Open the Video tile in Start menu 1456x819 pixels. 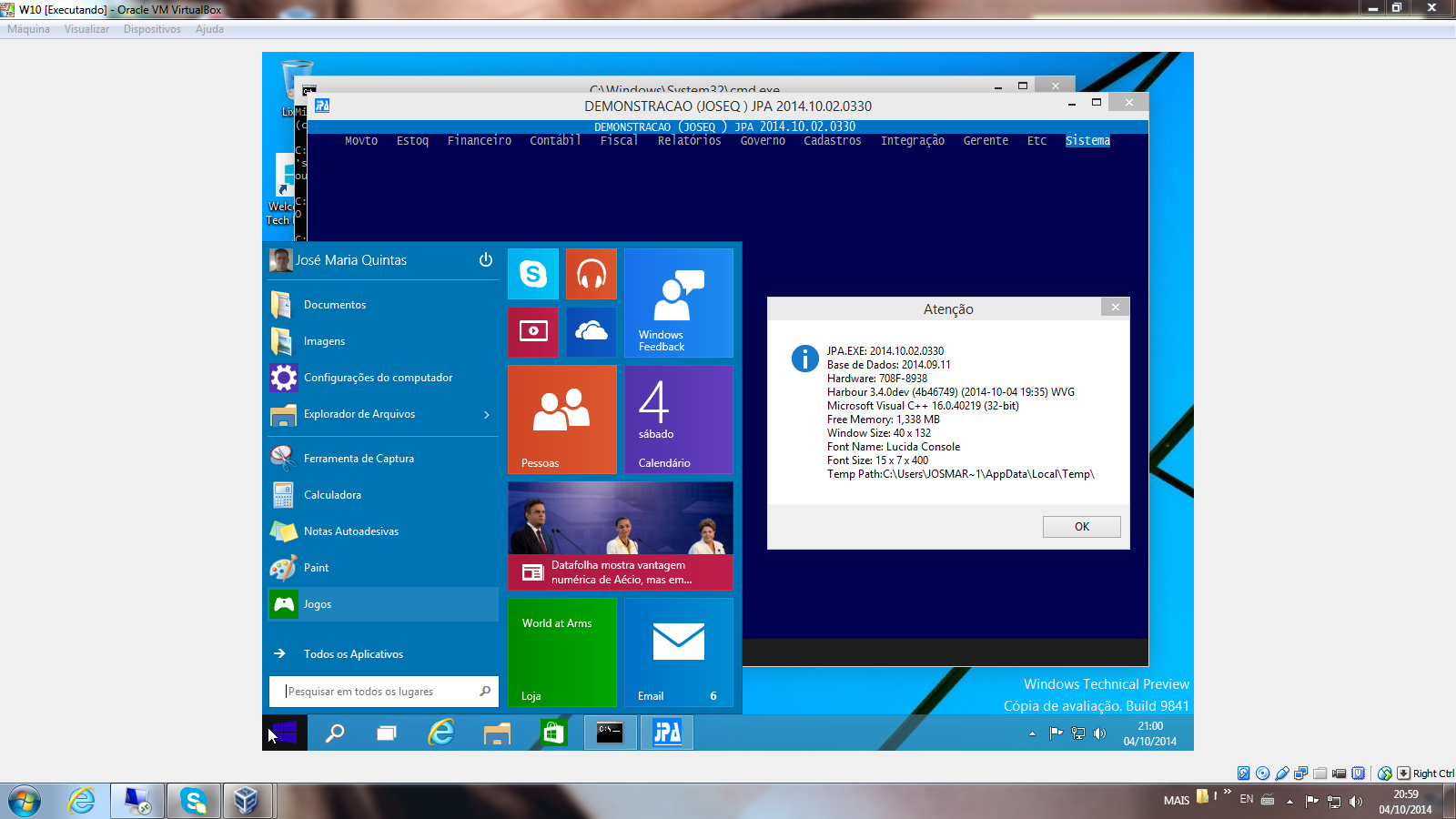532,331
